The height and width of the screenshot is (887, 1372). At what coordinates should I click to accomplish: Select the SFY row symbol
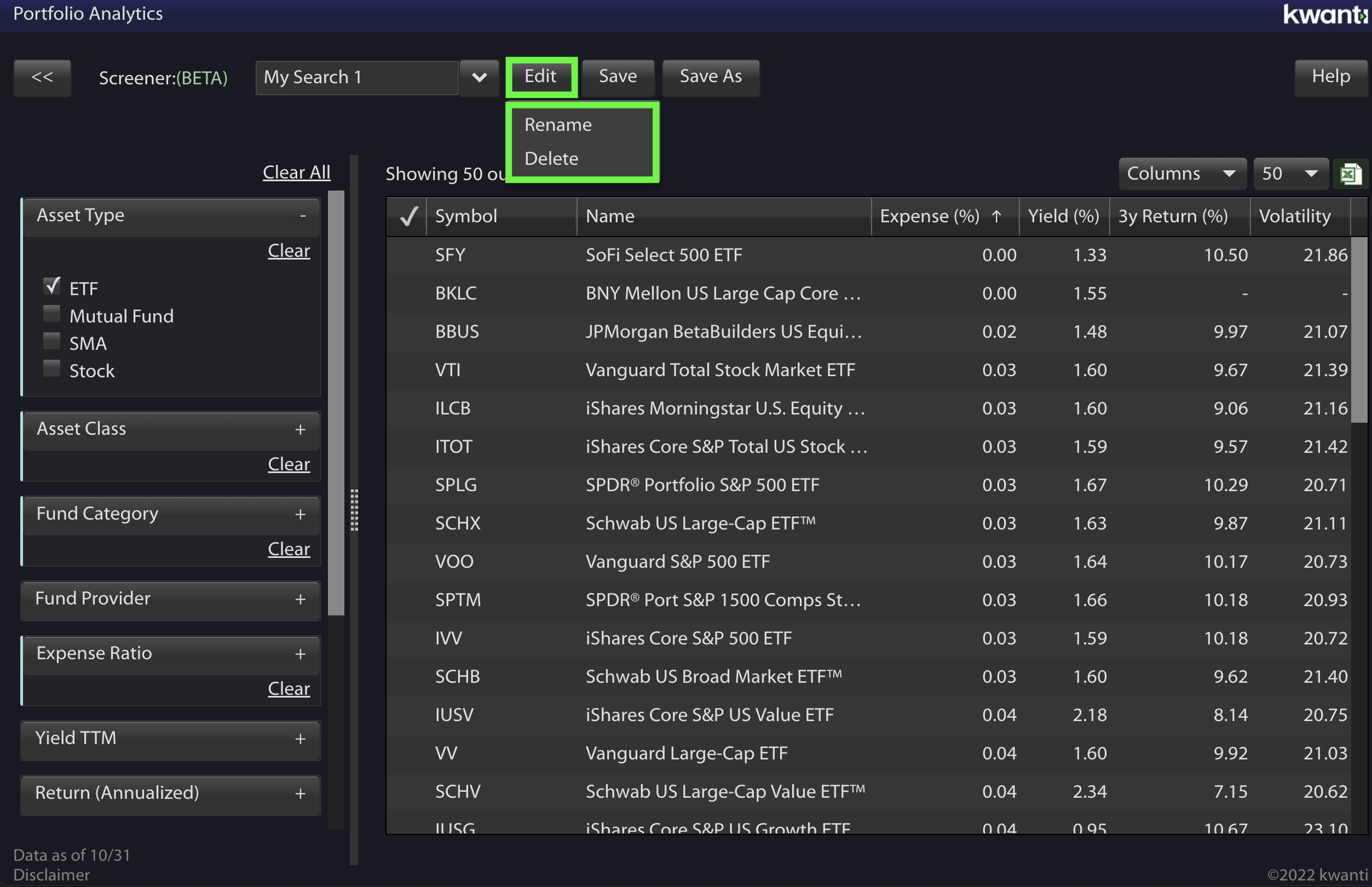click(449, 255)
